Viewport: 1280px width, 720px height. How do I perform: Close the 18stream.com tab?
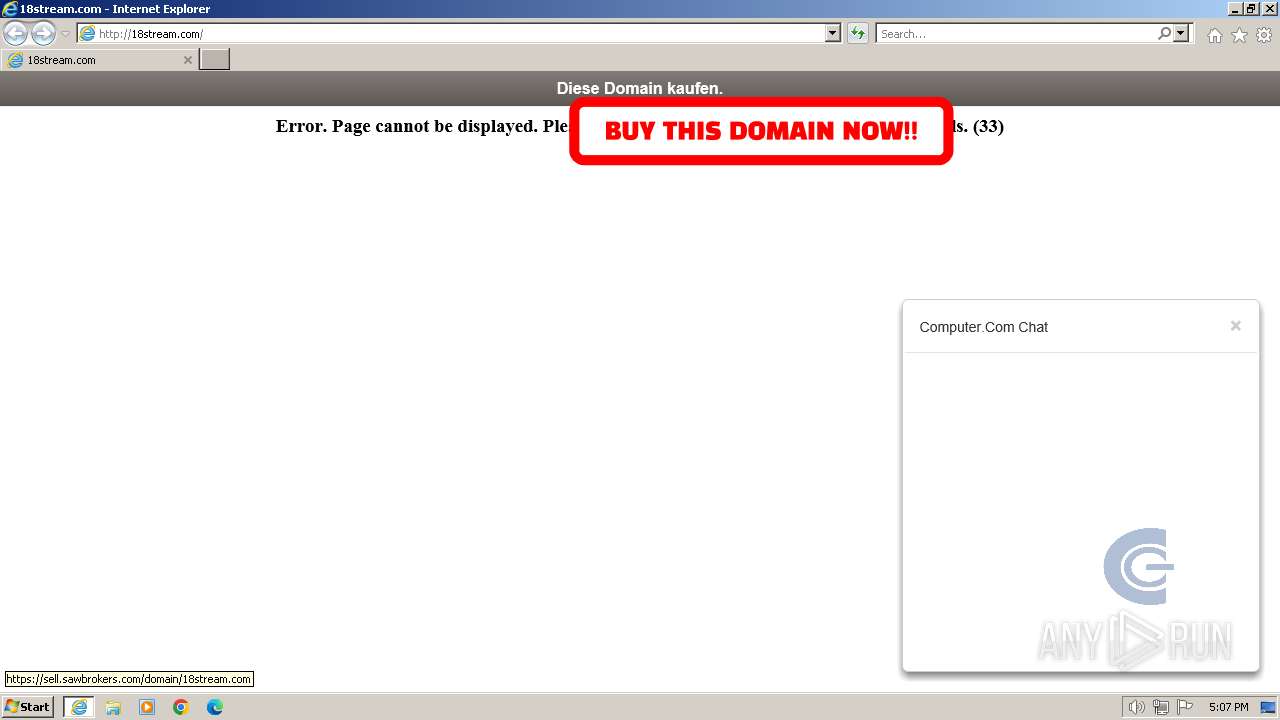pos(187,60)
